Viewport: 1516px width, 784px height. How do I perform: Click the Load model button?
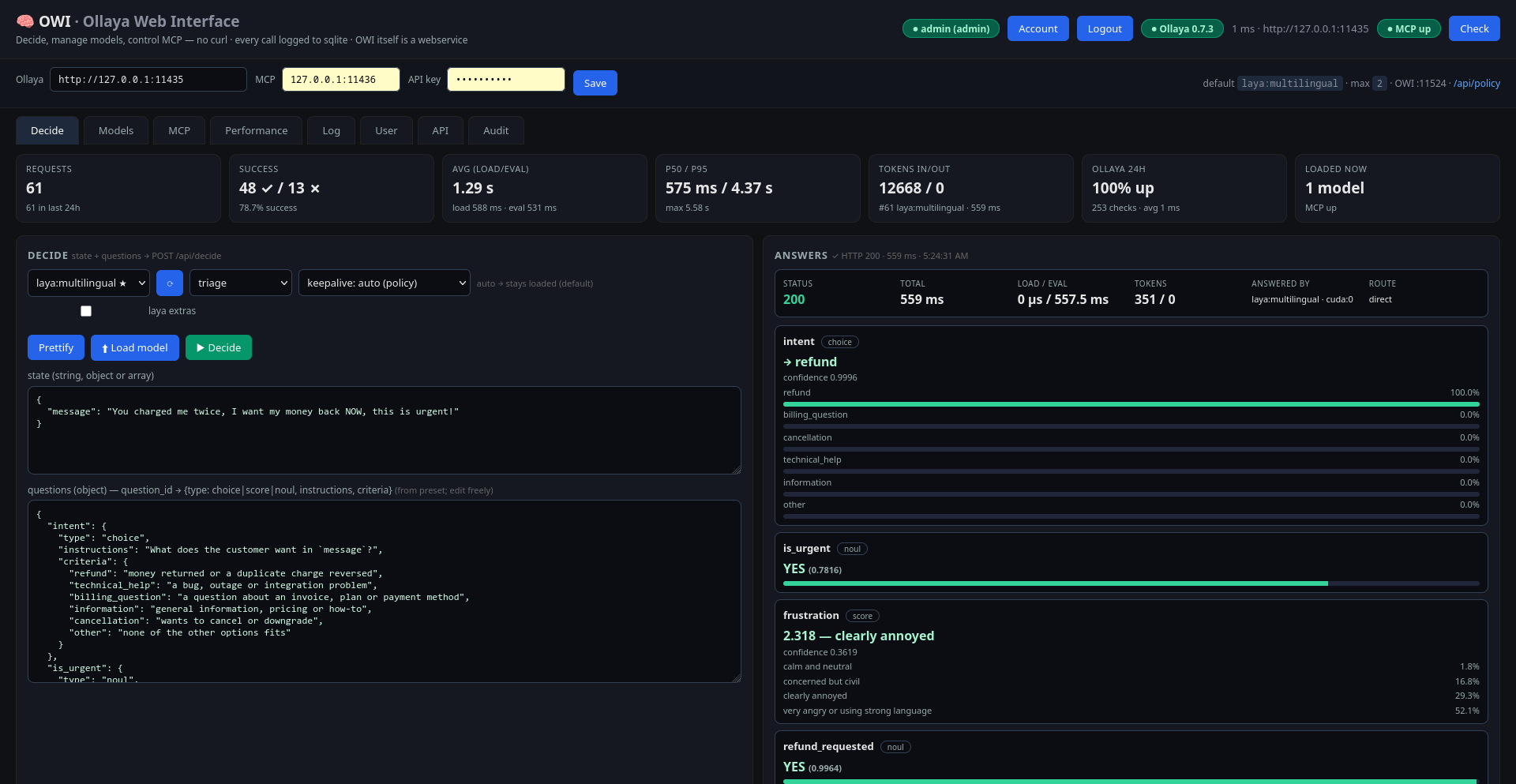pos(135,347)
